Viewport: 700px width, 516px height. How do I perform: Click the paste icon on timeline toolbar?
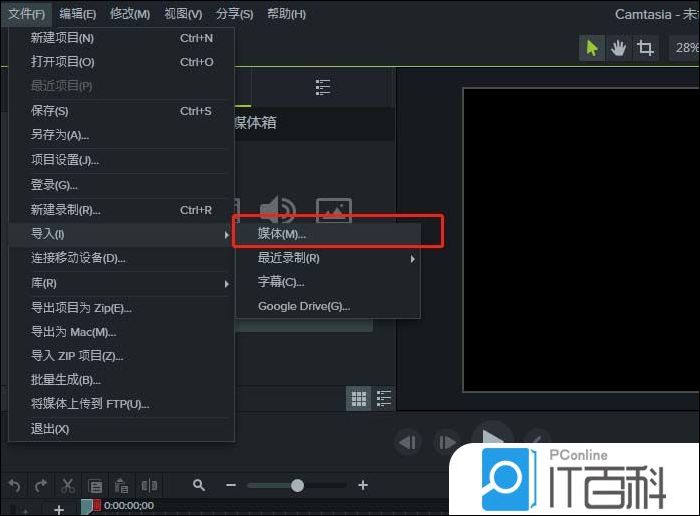pos(121,485)
